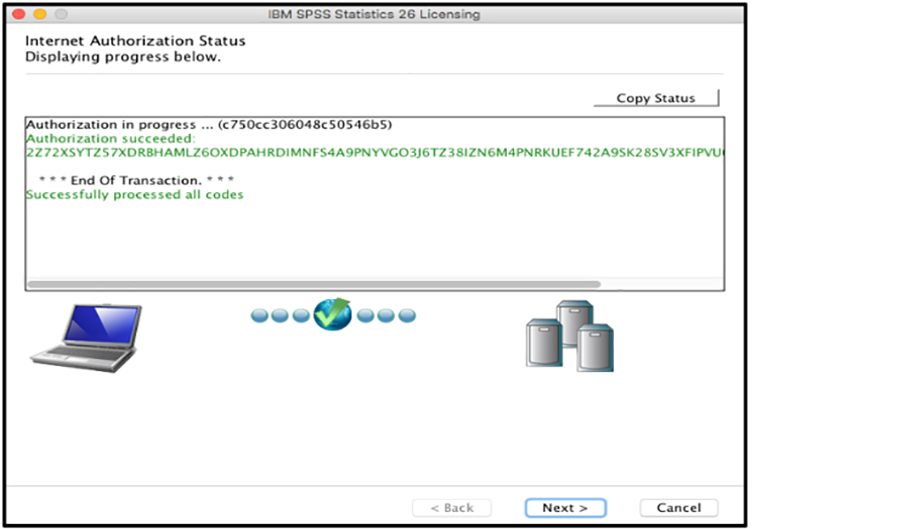Click the long green license code string
Screen dimensions: 900x529
tap(375, 152)
